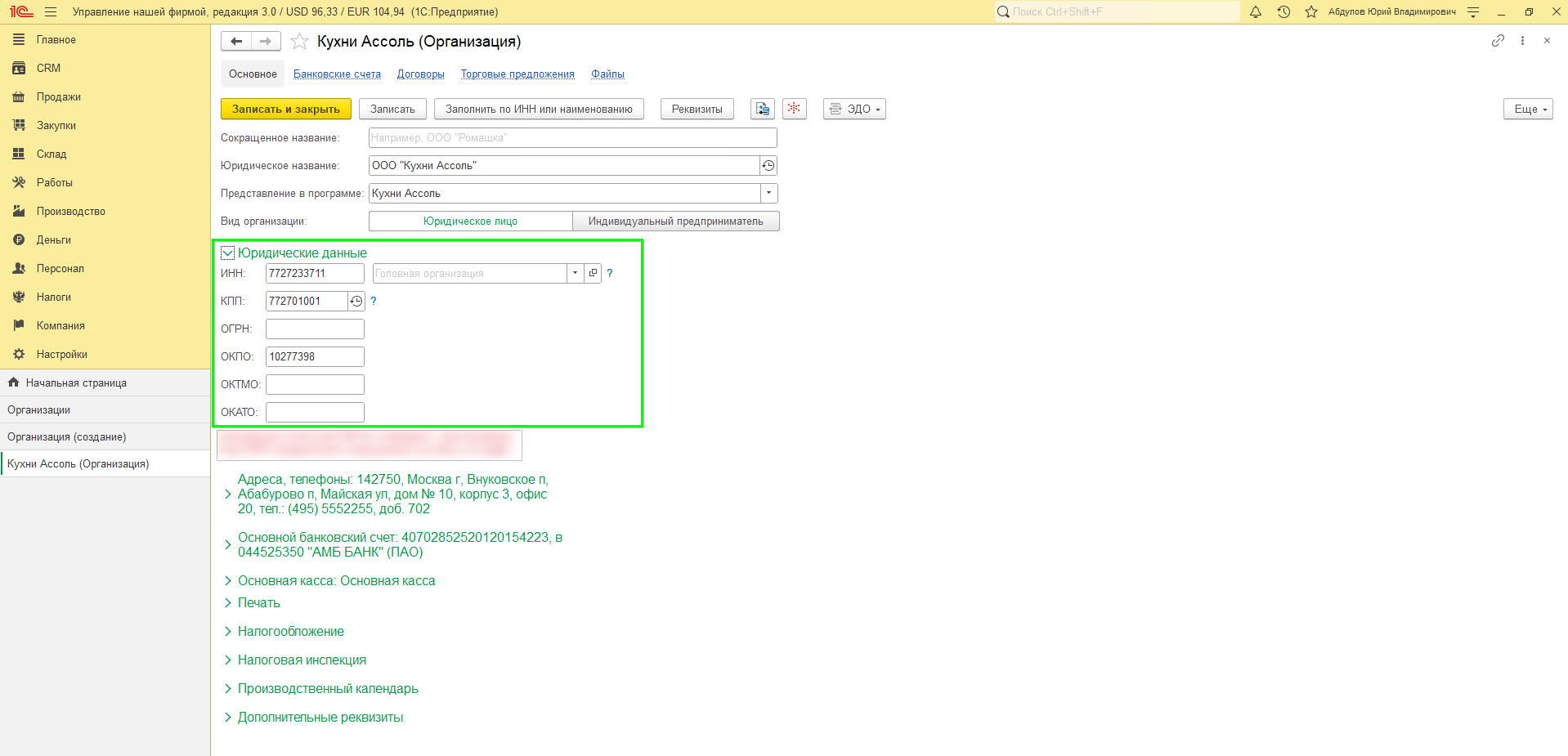Expand the Производственный календарь section
This screenshot has width=1568, height=756.
pyautogui.click(x=228, y=689)
